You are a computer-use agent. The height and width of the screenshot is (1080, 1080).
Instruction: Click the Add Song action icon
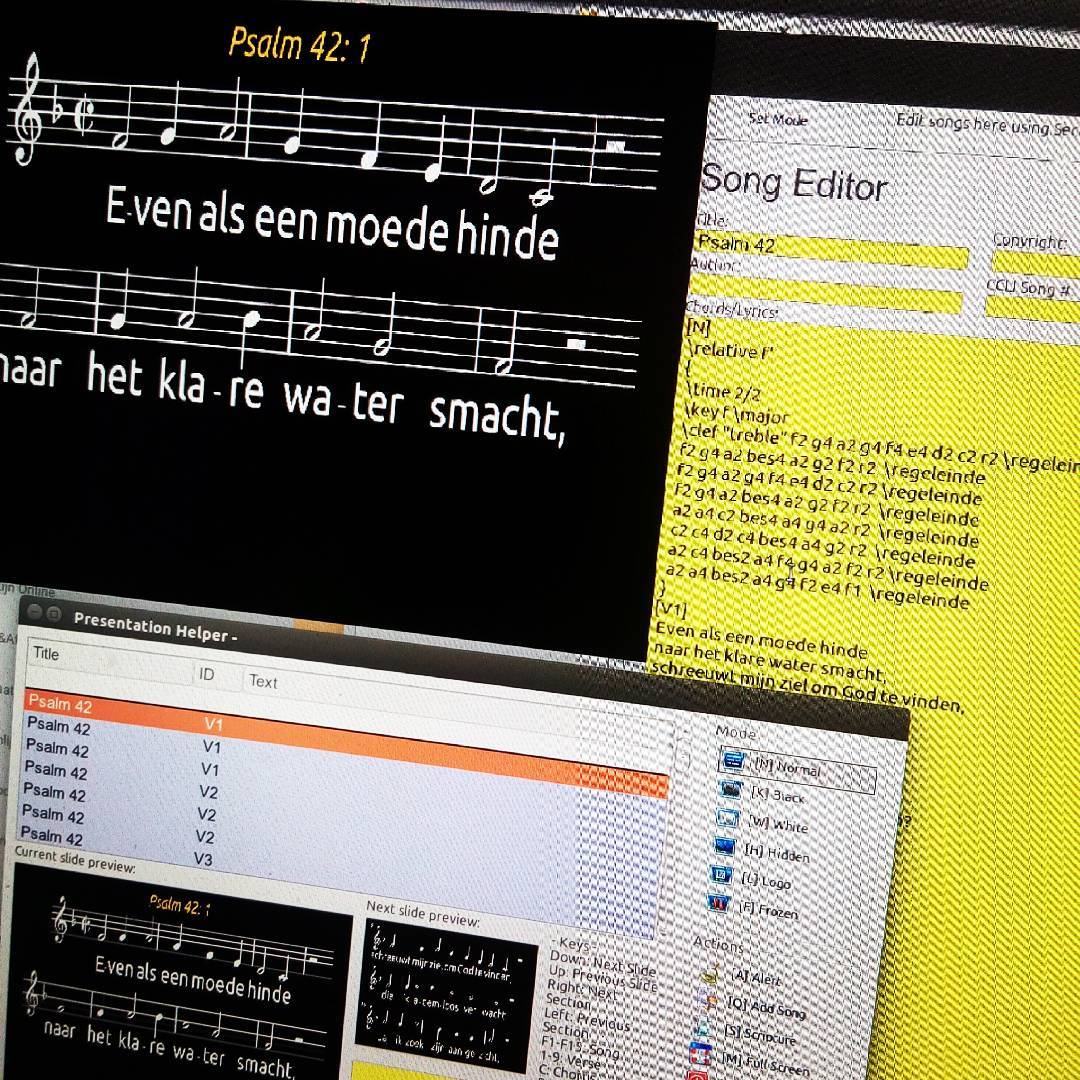coord(705,1001)
